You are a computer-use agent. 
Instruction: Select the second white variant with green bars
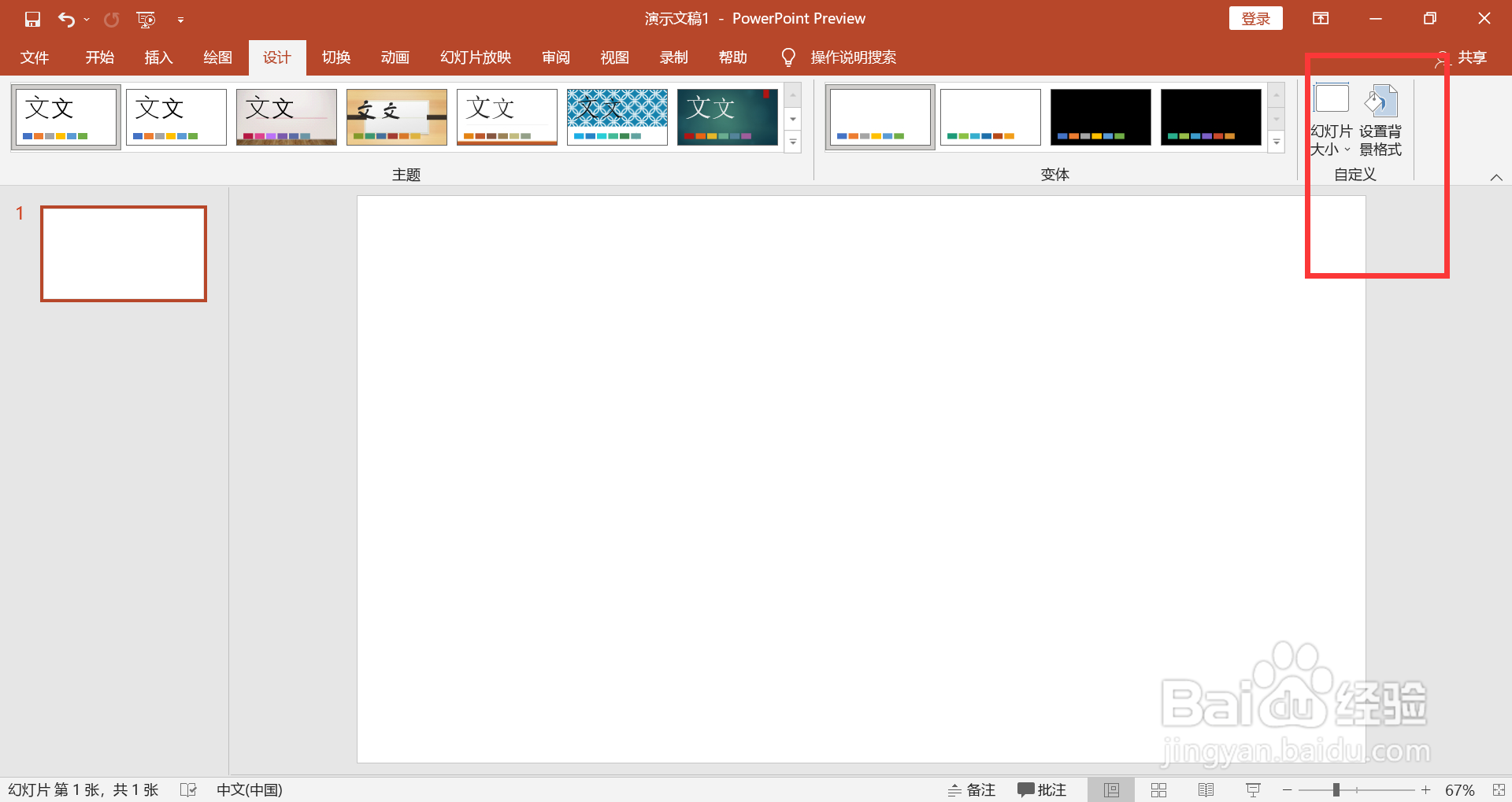coord(991,117)
